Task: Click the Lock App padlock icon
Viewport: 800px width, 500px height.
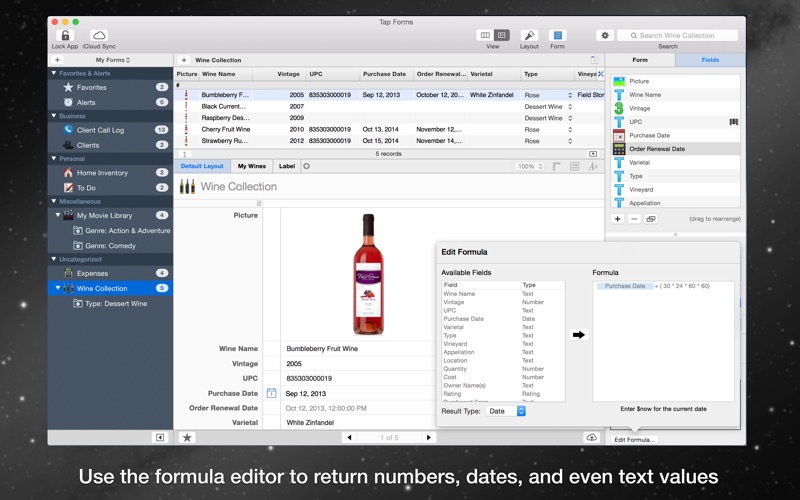Action: (x=65, y=35)
